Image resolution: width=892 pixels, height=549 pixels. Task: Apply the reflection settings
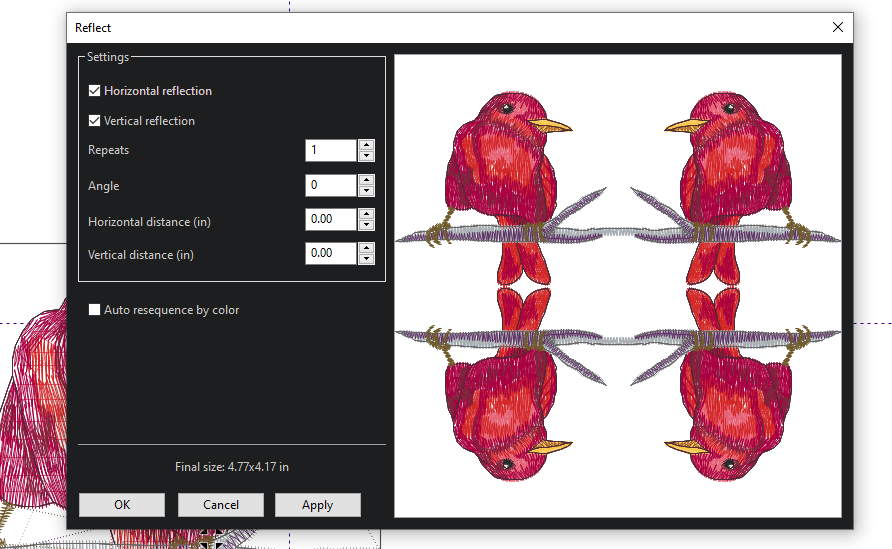tap(317, 505)
